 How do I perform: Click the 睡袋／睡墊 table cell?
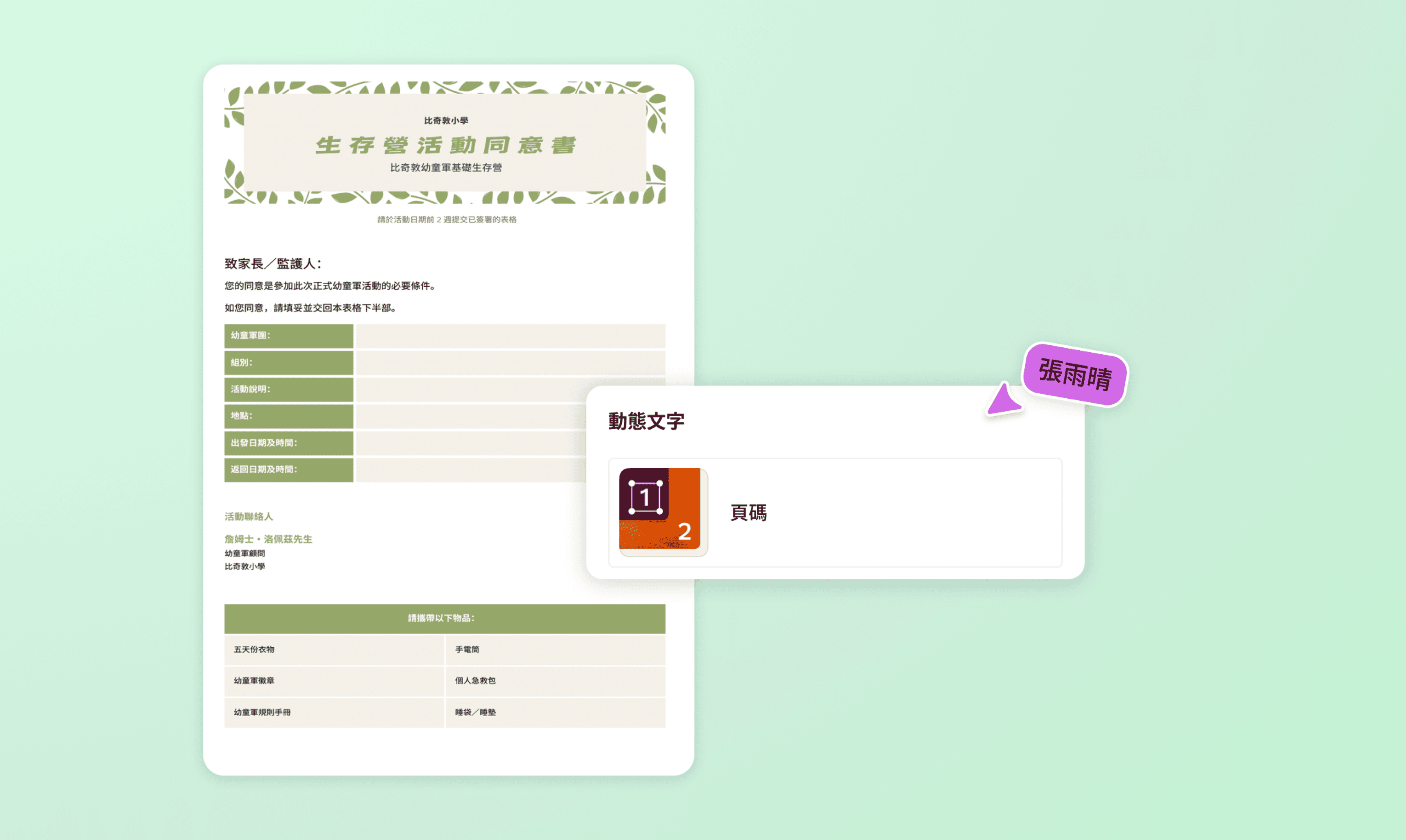pyautogui.click(x=555, y=713)
